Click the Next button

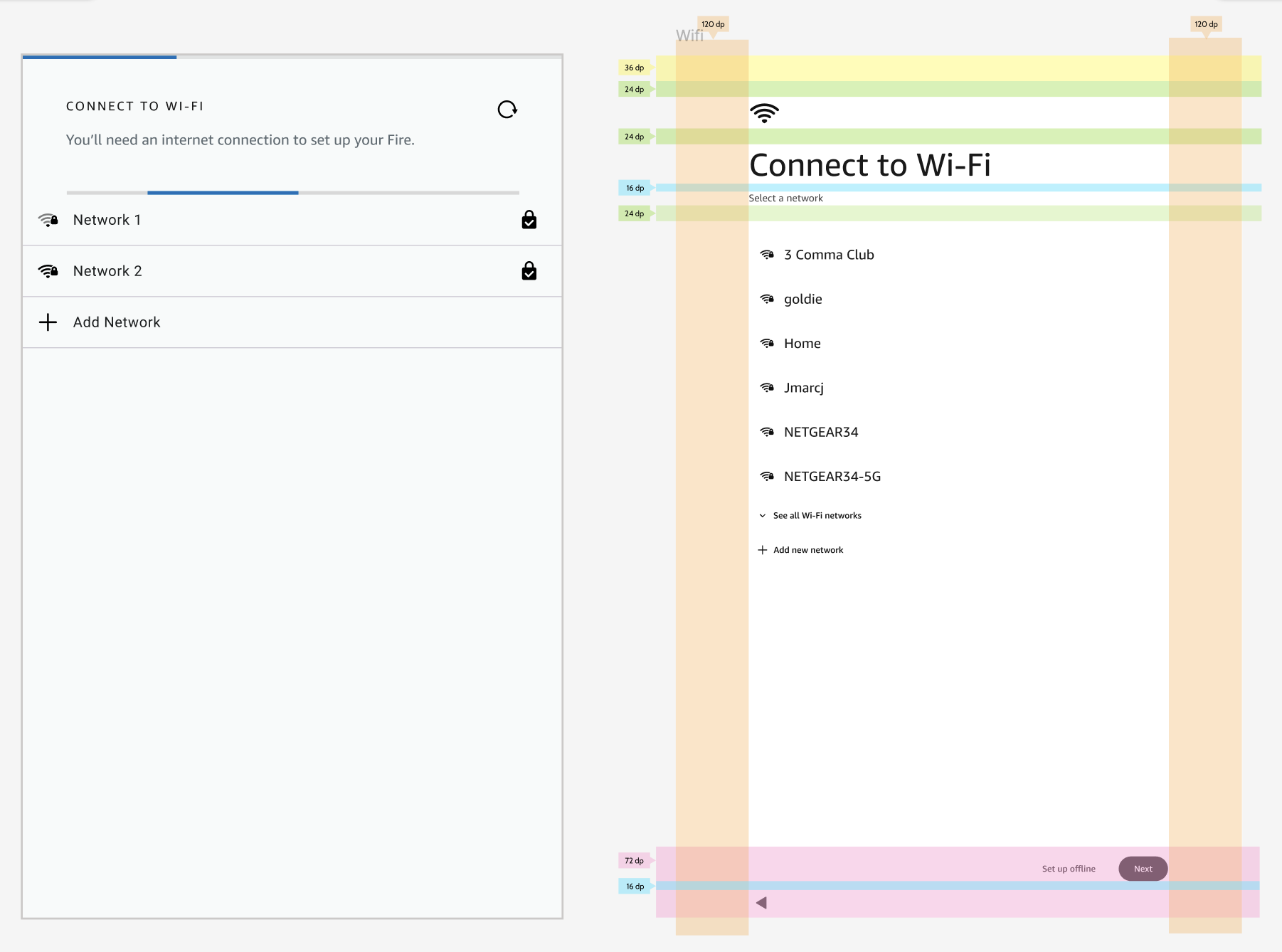tap(1143, 869)
